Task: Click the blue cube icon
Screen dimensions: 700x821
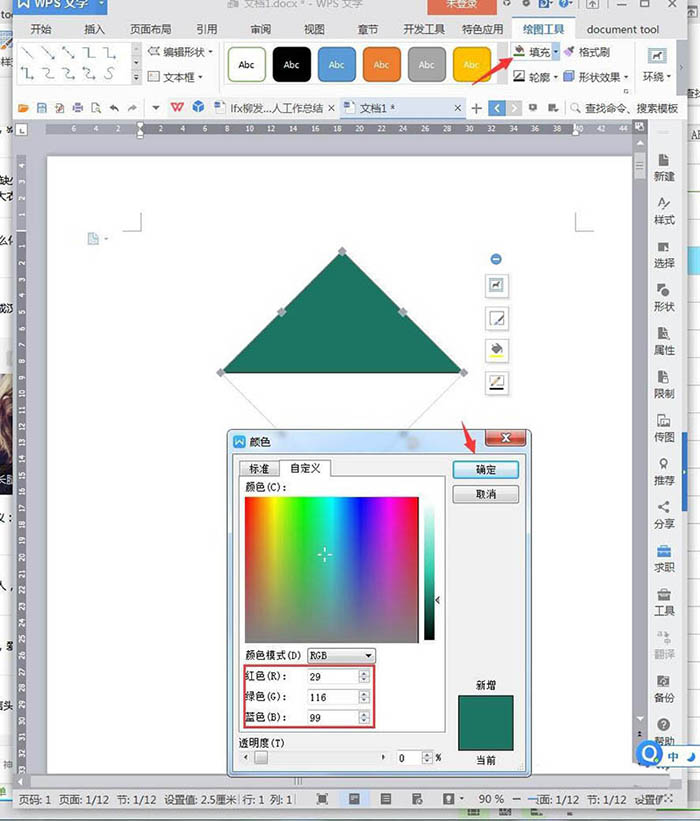Action: click(x=198, y=107)
